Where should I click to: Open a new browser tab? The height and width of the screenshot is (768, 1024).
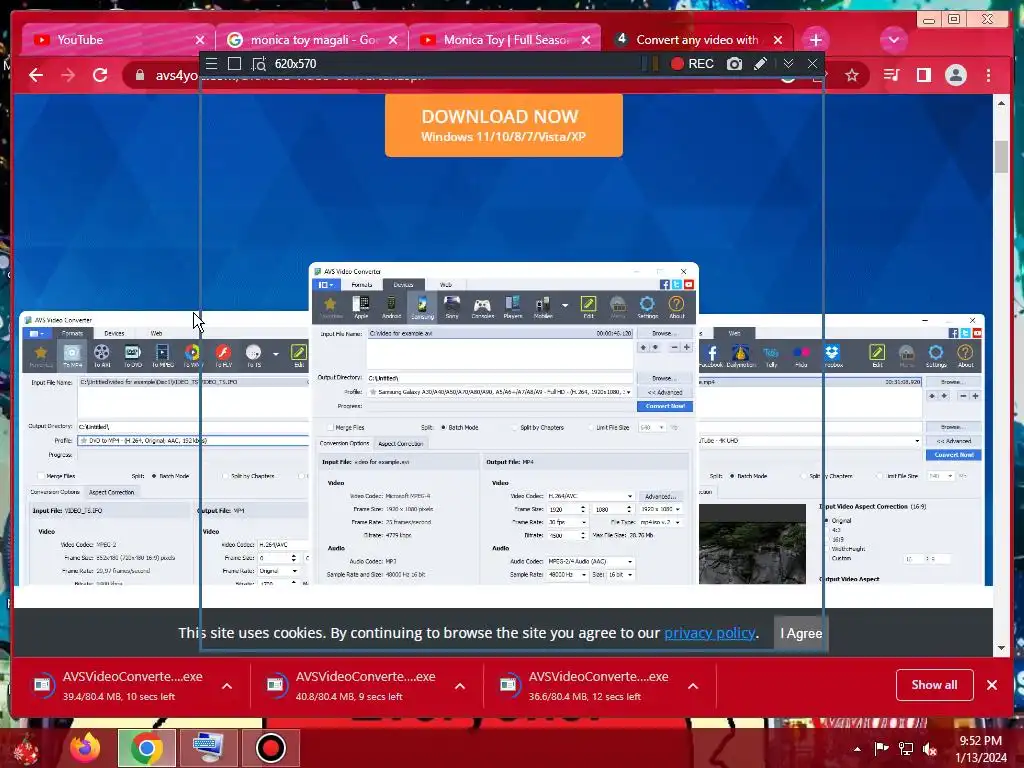click(816, 40)
